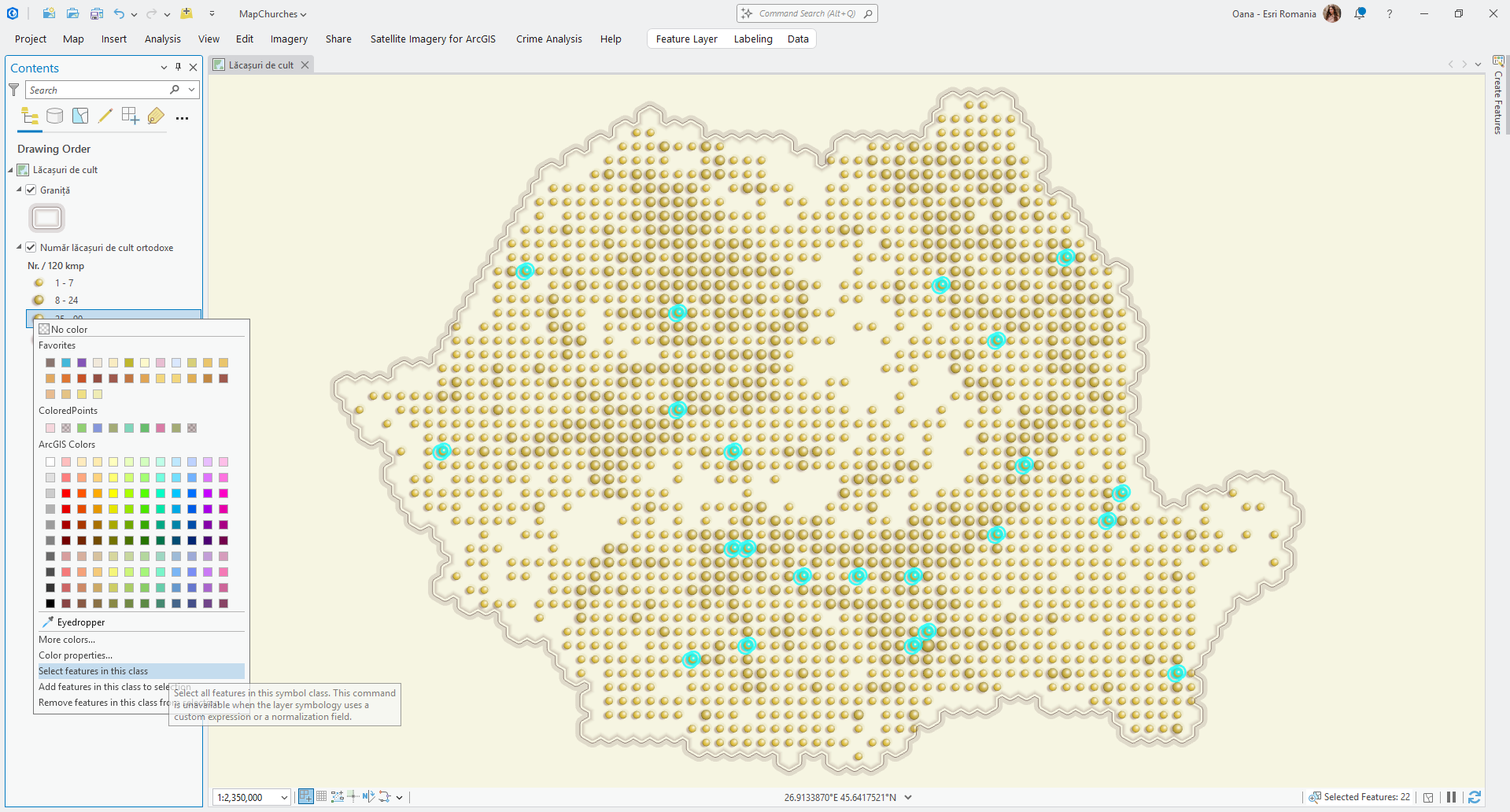Image resolution: width=1510 pixels, height=812 pixels.
Task: Choose Select features in this class
Action: (x=94, y=671)
